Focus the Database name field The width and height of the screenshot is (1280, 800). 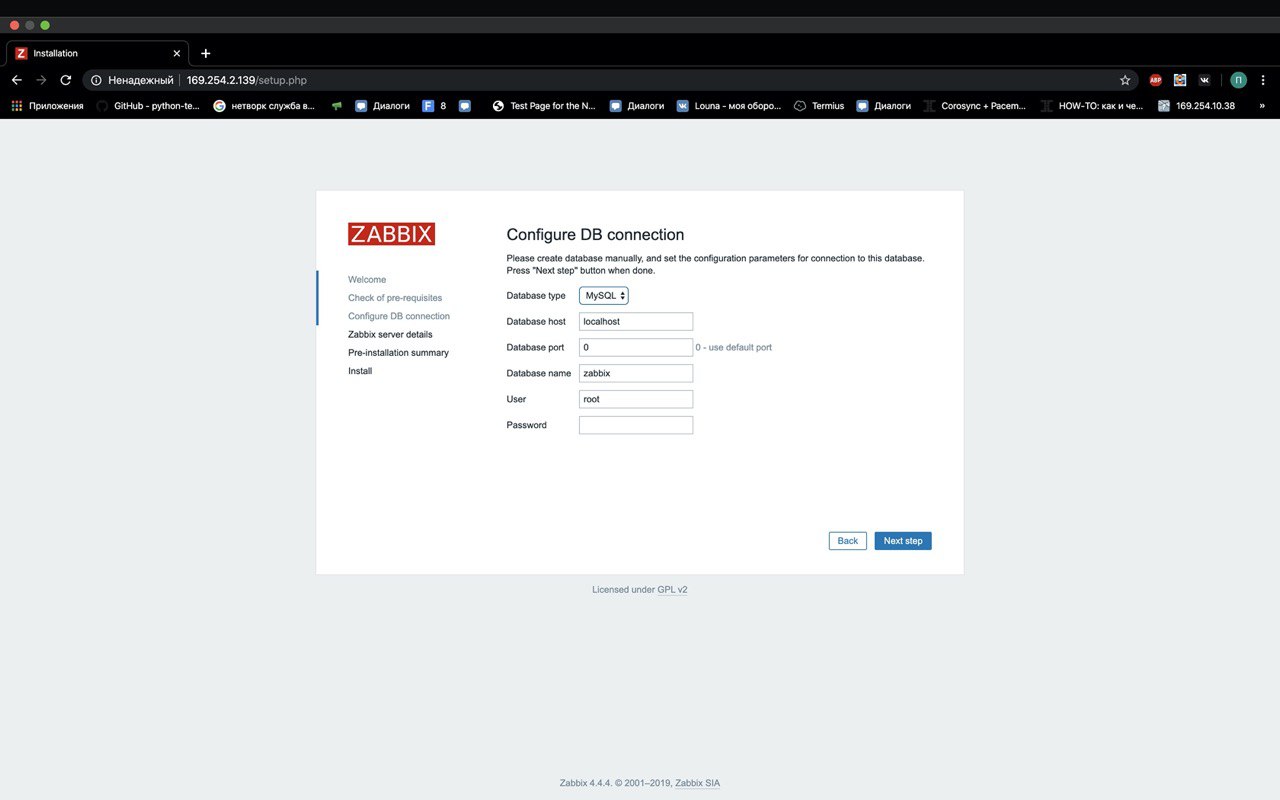[x=636, y=373]
